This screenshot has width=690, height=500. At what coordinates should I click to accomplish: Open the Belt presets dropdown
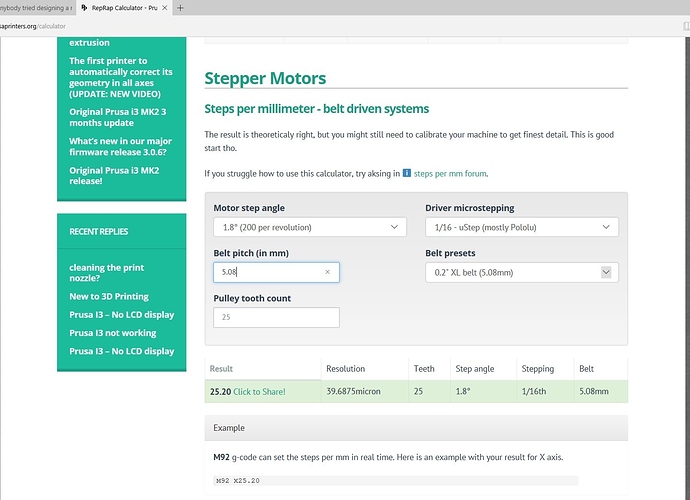pyautogui.click(x=521, y=272)
